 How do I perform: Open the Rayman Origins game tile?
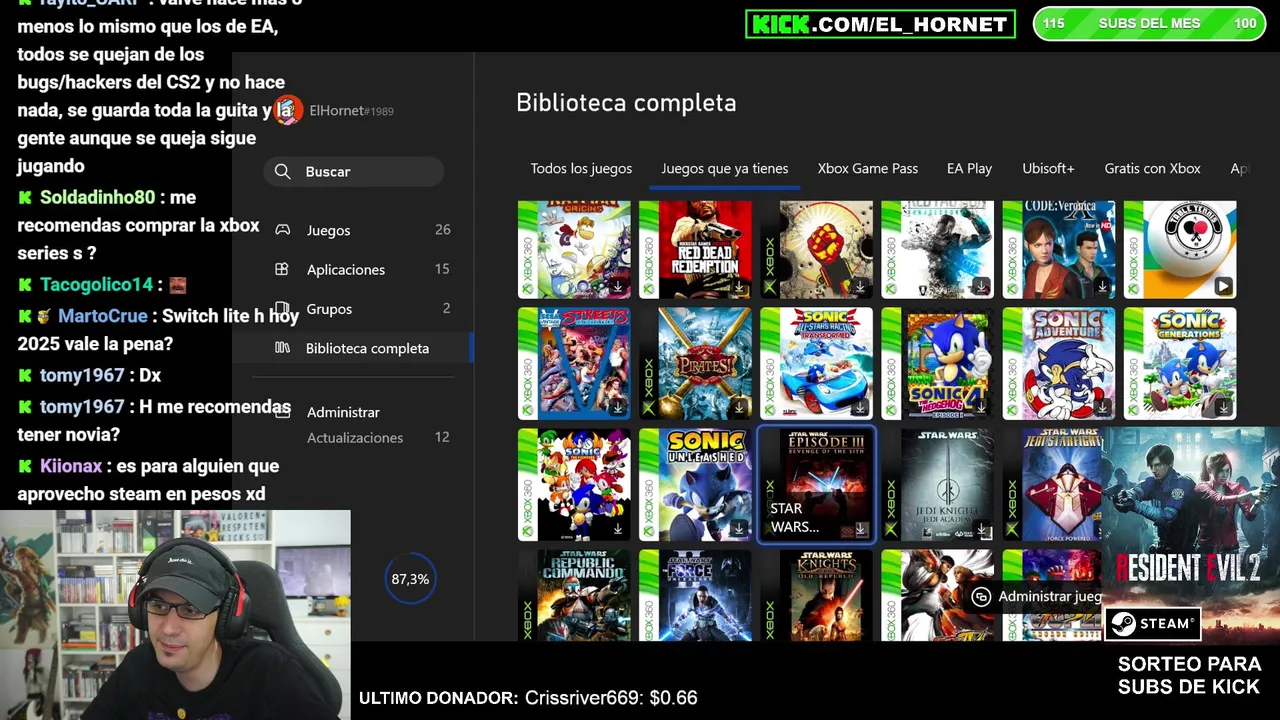574,249
